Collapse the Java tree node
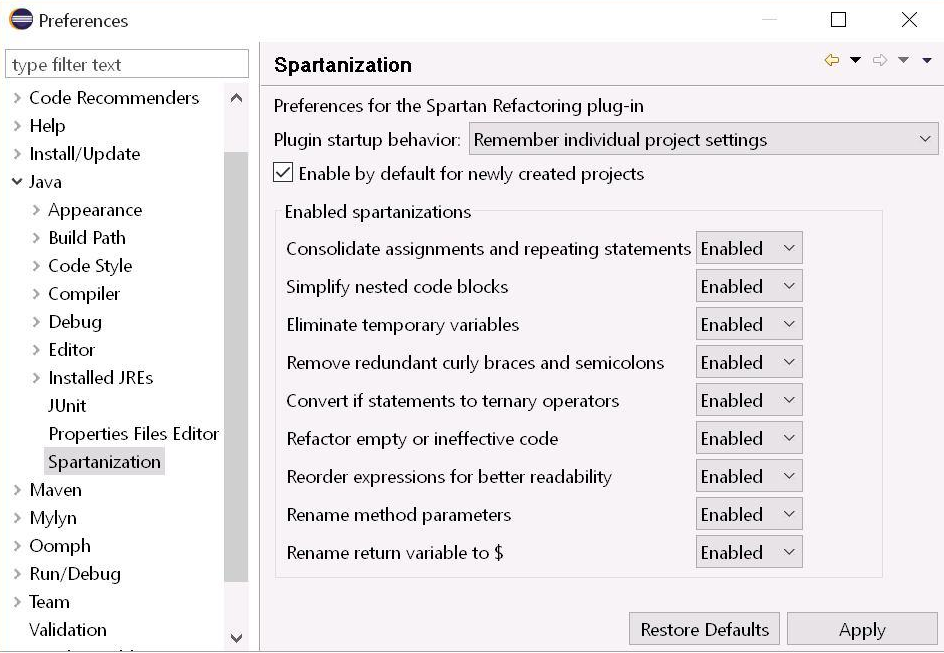Image resolution: width=944 pixels, height=653 pixels. click(17, 182)
